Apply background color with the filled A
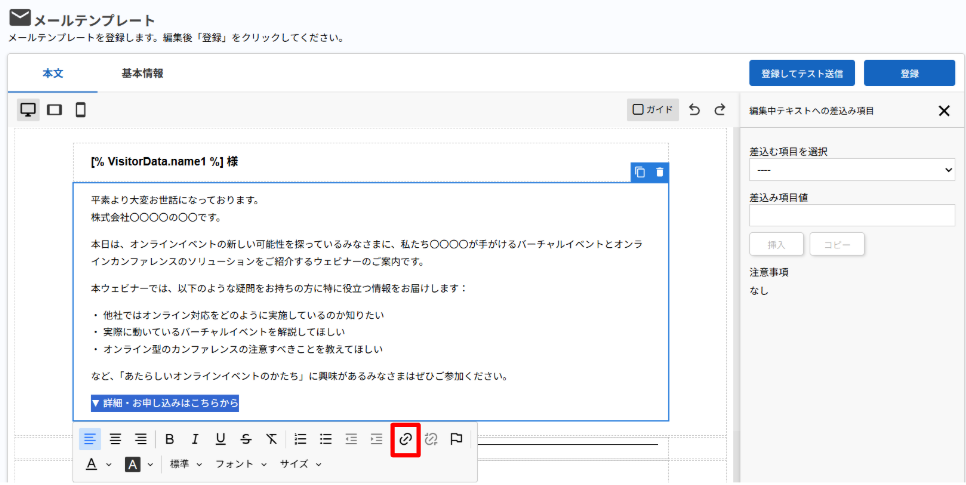 click(x=132, y=465)
